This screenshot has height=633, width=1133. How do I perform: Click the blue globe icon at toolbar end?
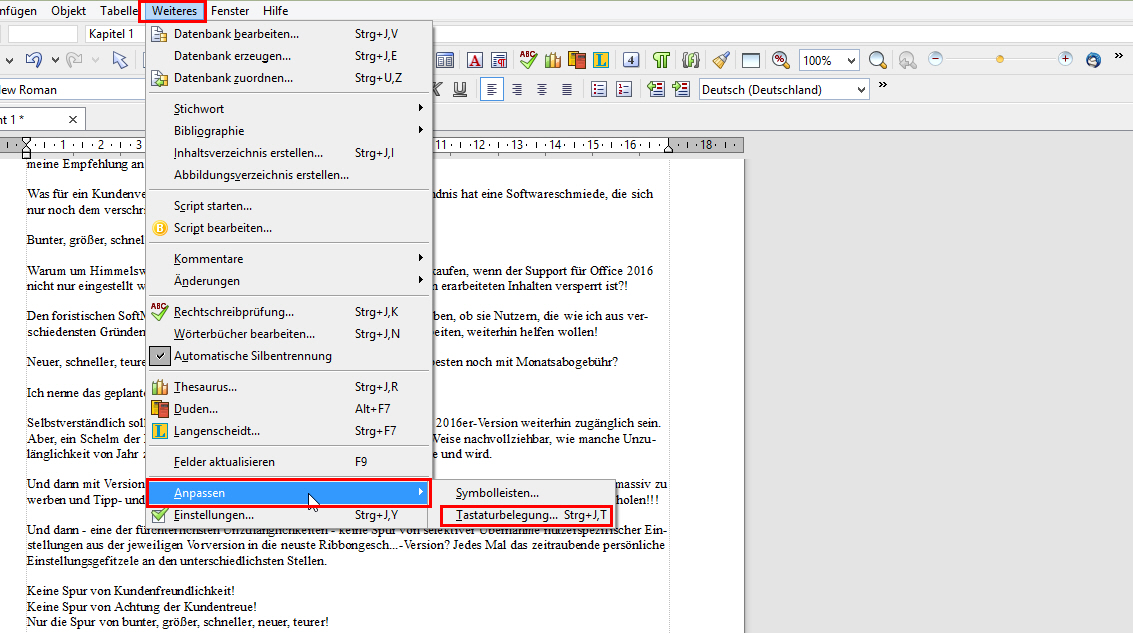coord(1093,60)
